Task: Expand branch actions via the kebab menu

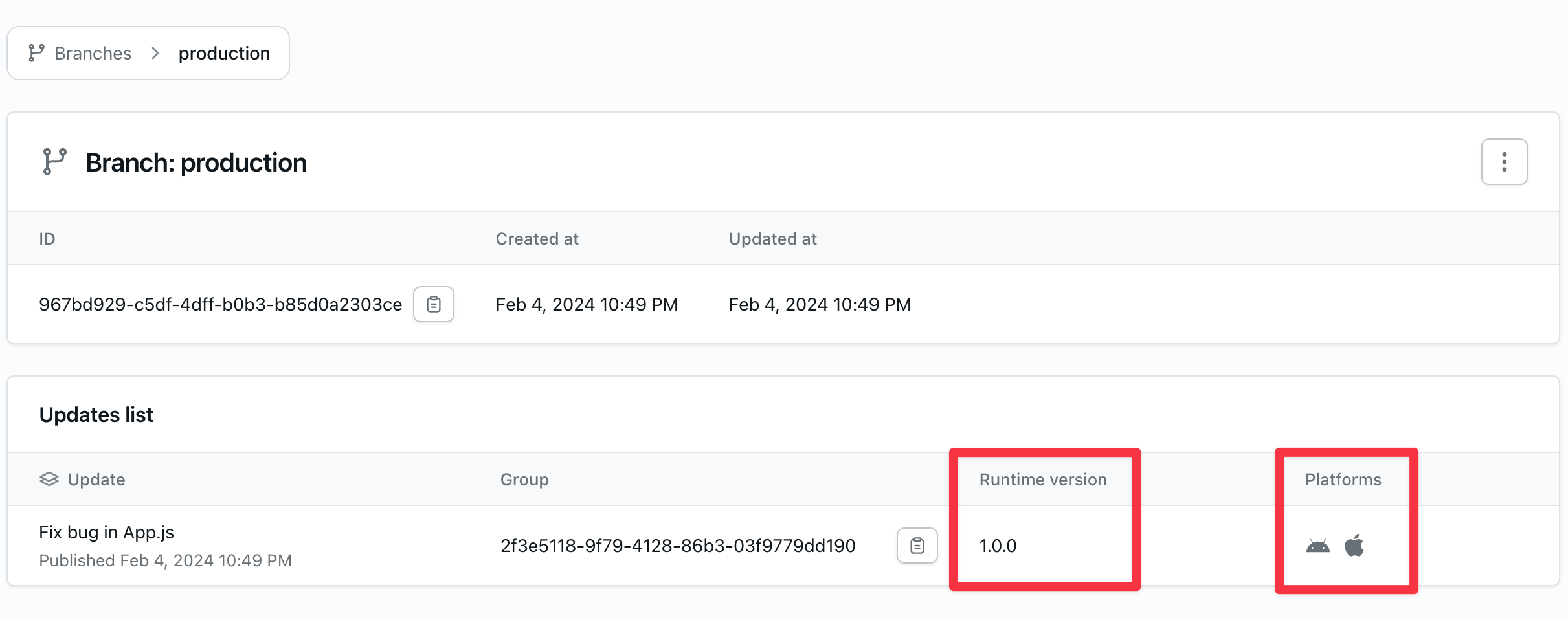Action: coord(1504,161)
